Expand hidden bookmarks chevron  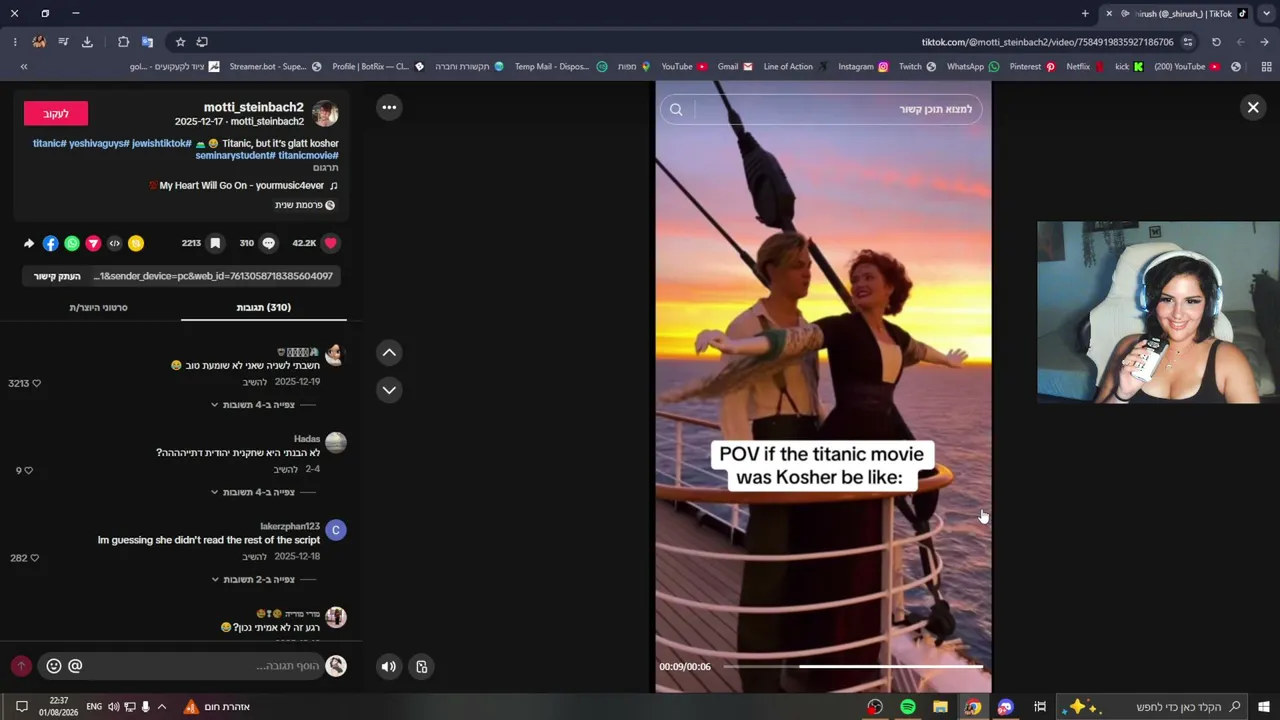tap(24, 67)
